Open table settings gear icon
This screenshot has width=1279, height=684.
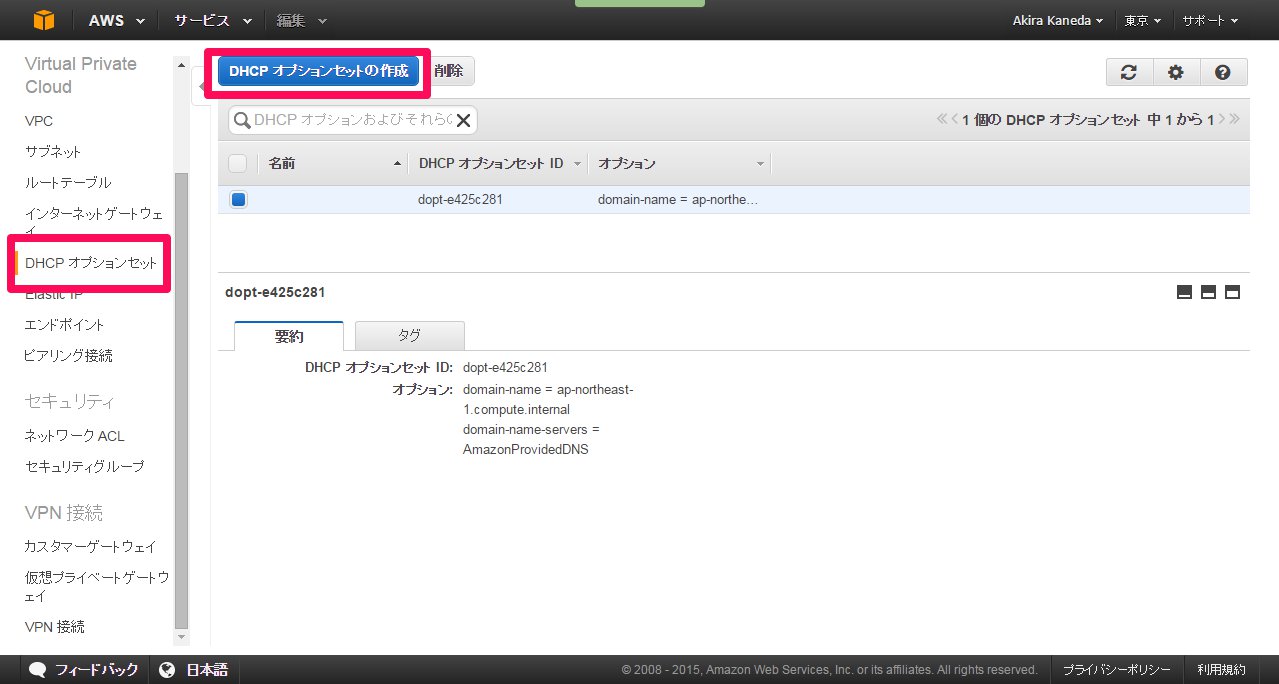(x=1176, y=72)
